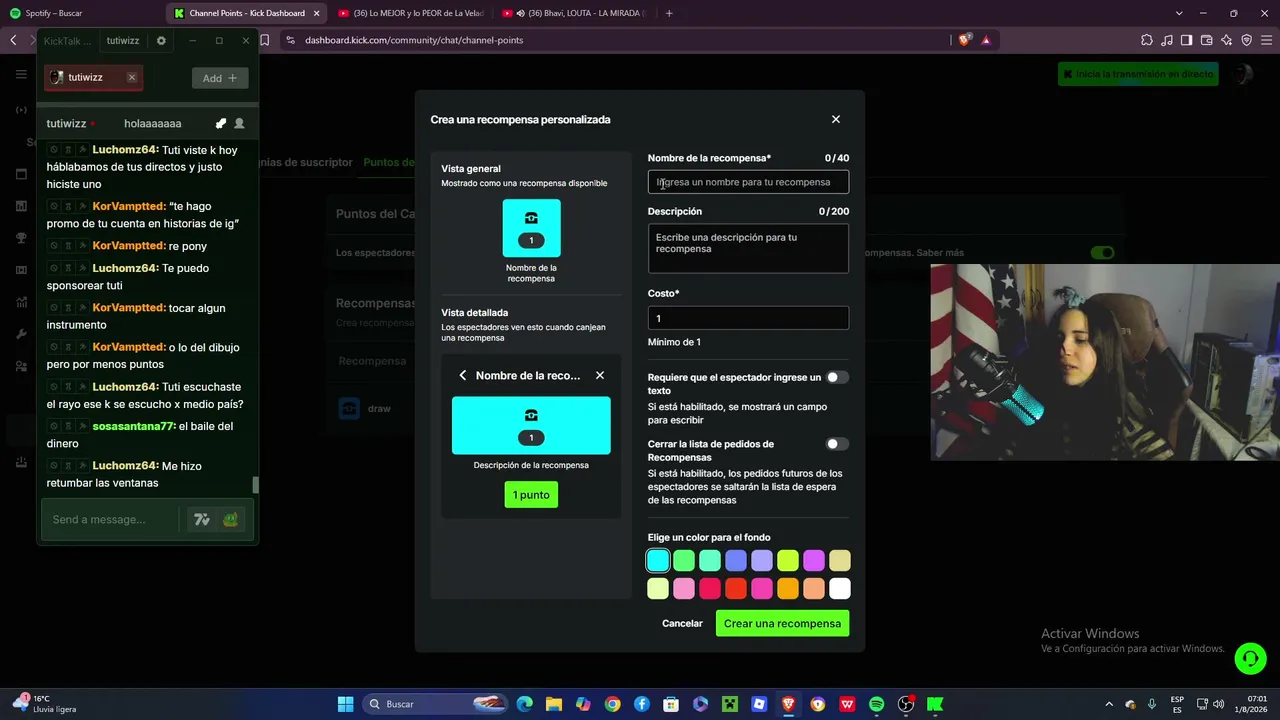Toggle 'Cerrar la lista de pedidos de Recompensas'
The width and height of the screenshot is (1280, 720).
pyautogui.click(x=837, y=444)
